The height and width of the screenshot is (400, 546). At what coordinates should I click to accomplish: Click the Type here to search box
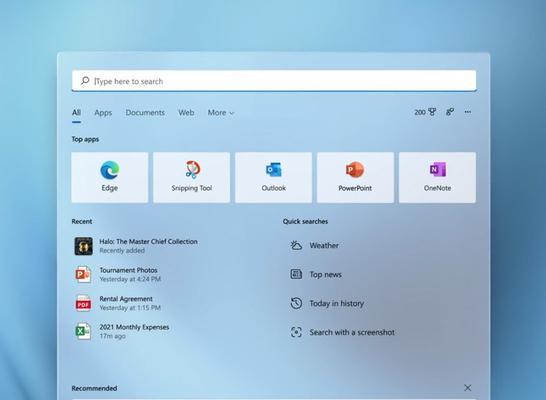[274, 81]
